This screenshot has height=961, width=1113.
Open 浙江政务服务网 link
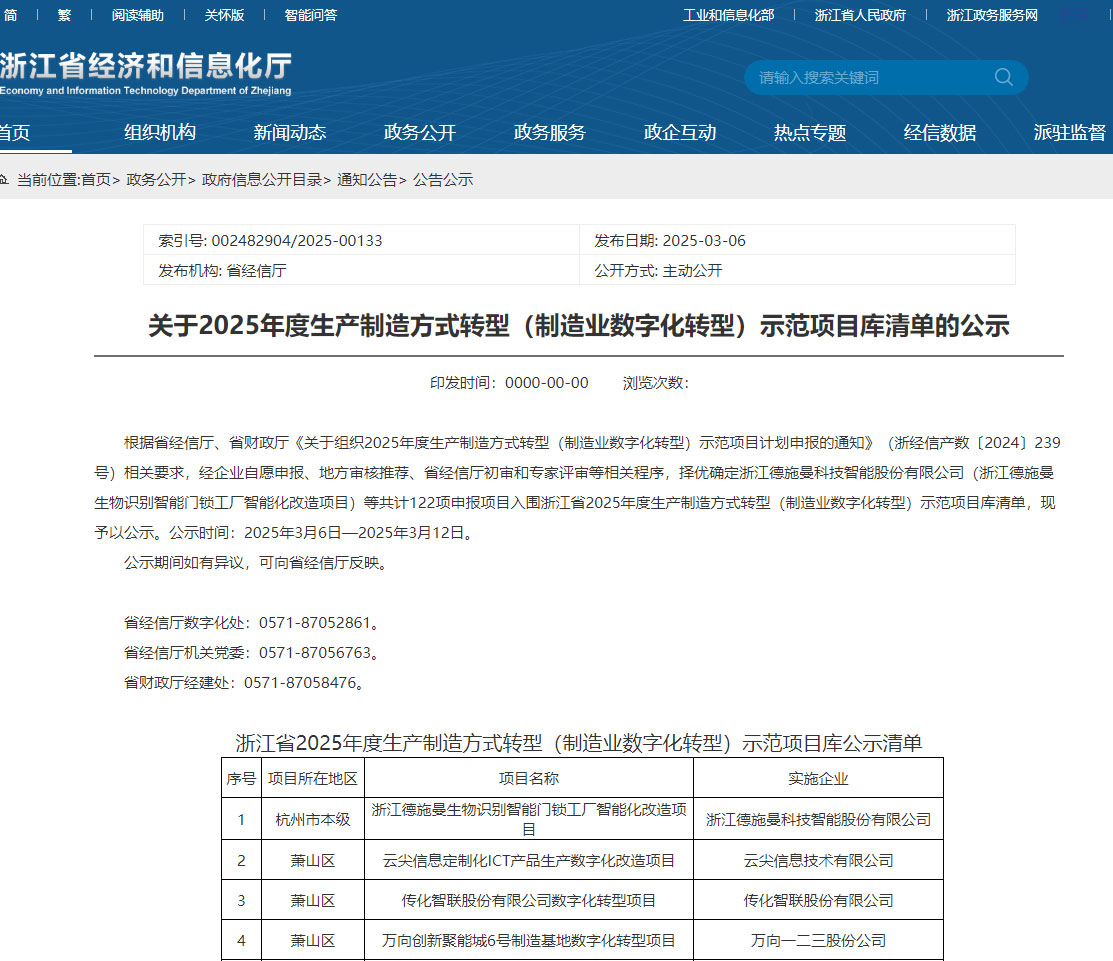pos(992,15)
